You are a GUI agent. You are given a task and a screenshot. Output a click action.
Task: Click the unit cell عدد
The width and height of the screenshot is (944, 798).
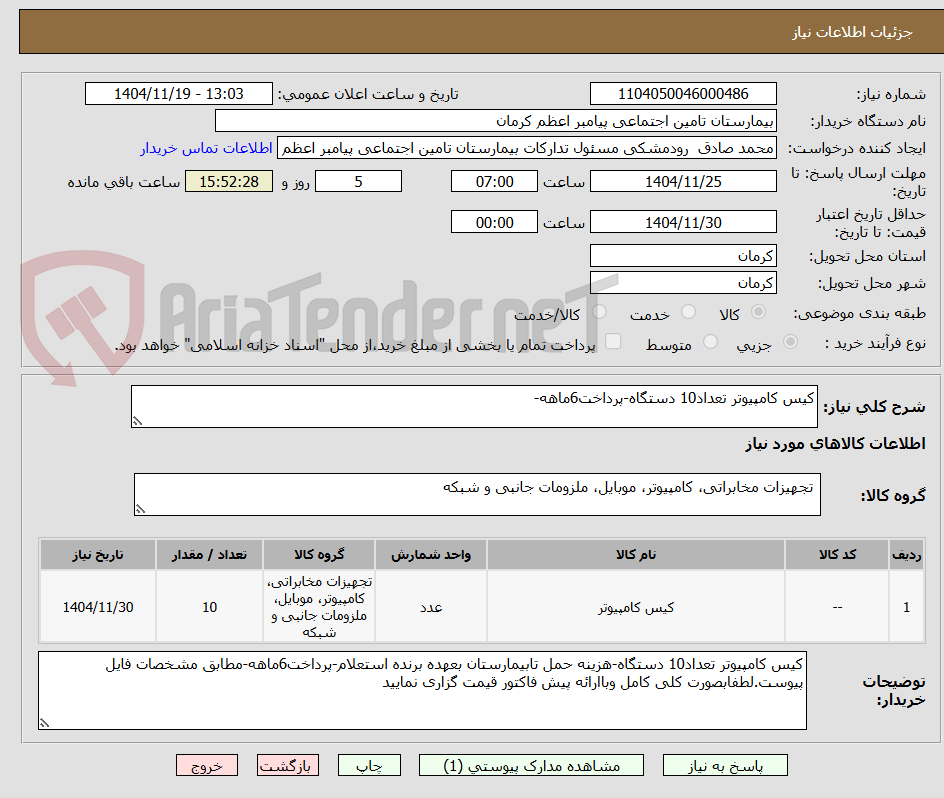(x=431, y=607)
